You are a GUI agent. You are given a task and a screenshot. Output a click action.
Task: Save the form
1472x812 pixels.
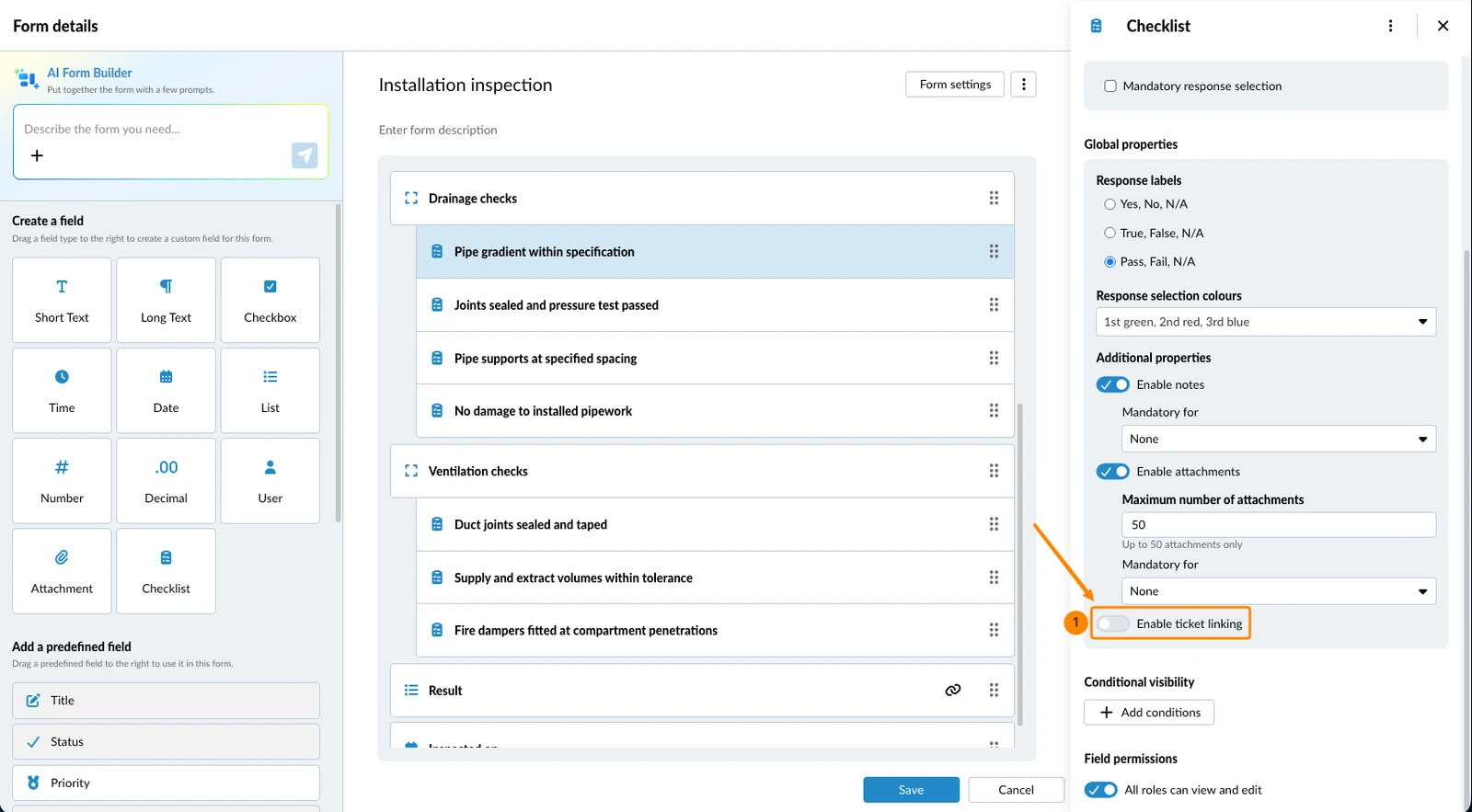coord(911,790)
